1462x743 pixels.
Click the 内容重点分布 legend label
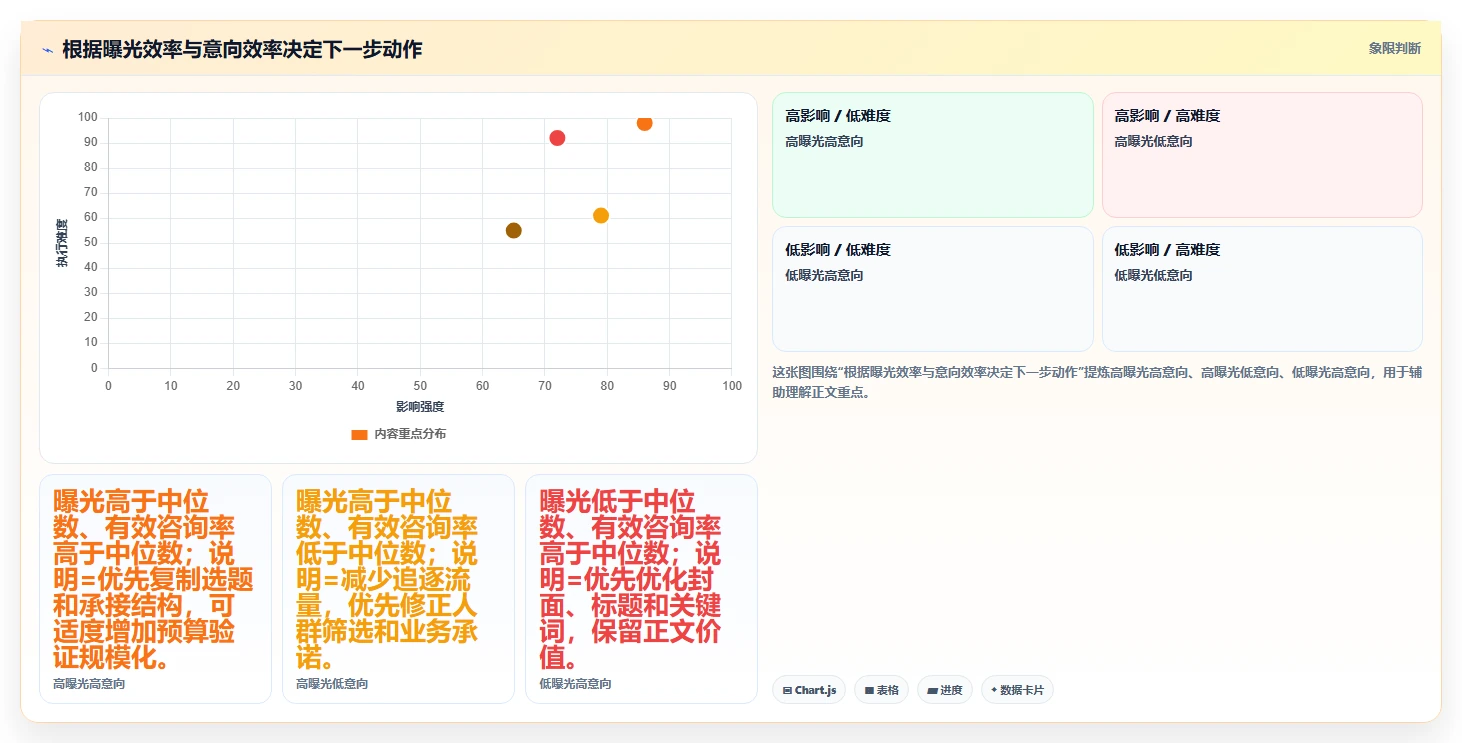tap(410, 434)
